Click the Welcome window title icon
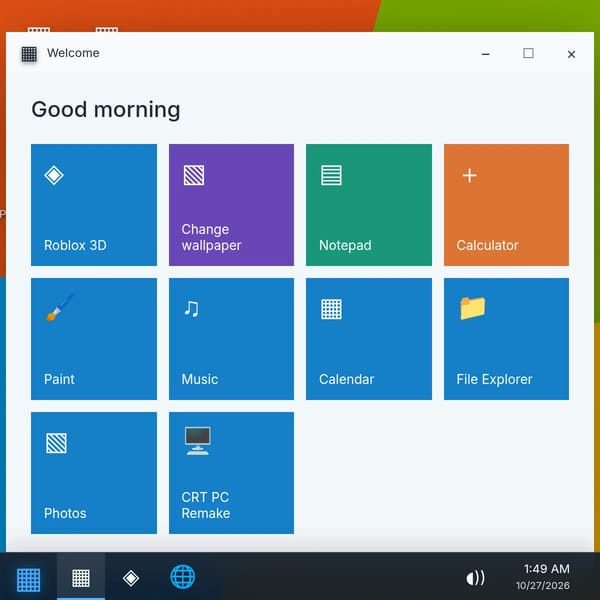600x600 pixels. pyautogui.click(x=29, y=54)
